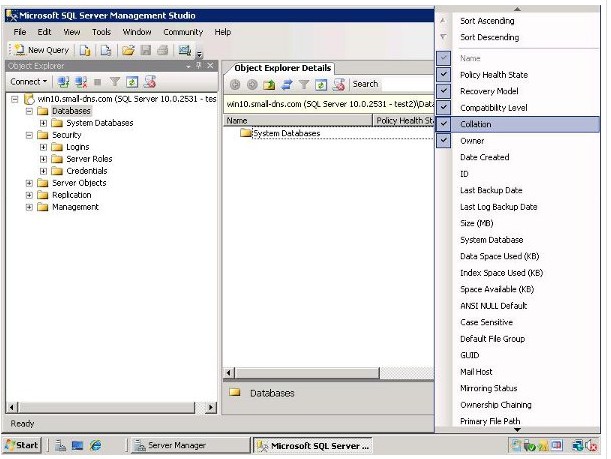Select System Databases in the Details list
The height and width of the screenshot is (459, 611).
[286, 133]
